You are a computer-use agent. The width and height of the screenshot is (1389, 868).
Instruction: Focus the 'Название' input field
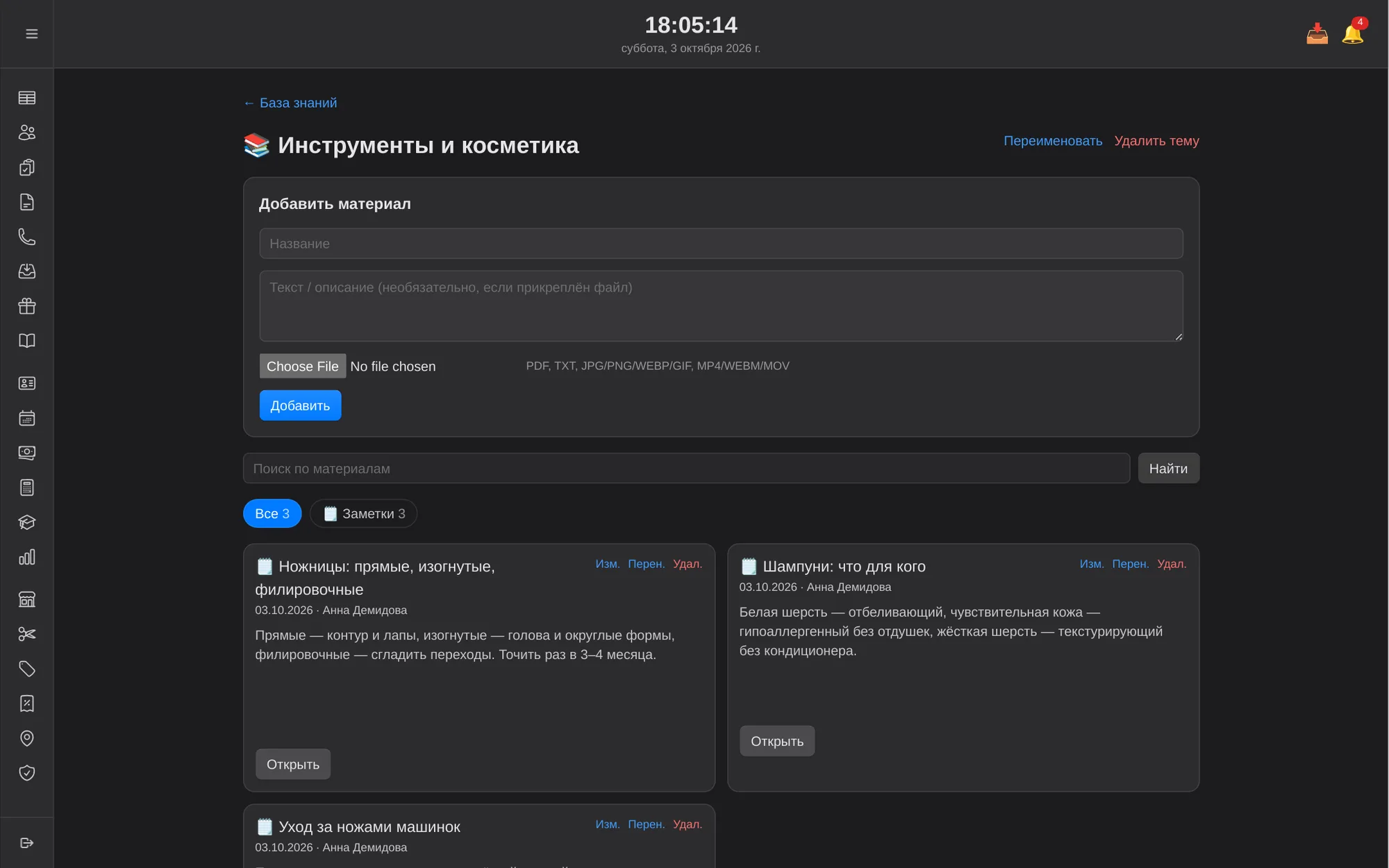[721, 244]
